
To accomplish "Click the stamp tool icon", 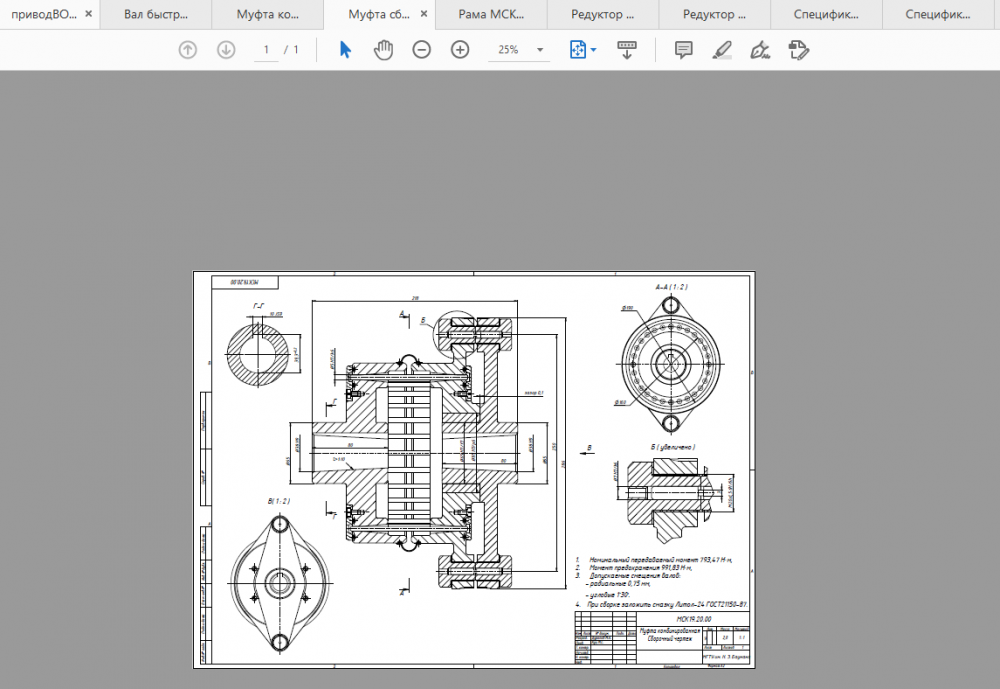I will point(797,50).
